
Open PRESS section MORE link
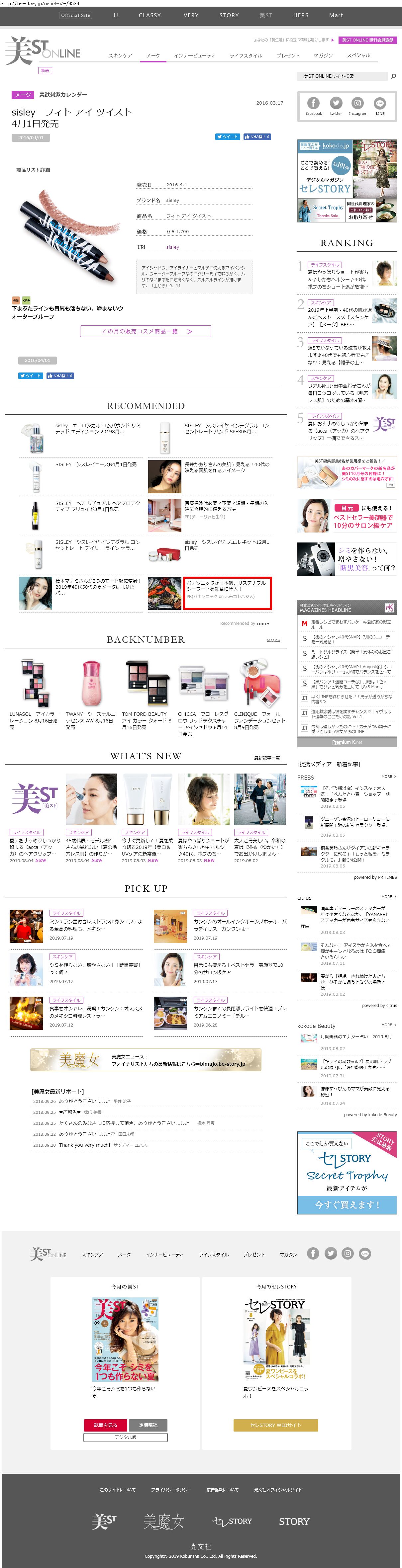click(x=389, y=777)
